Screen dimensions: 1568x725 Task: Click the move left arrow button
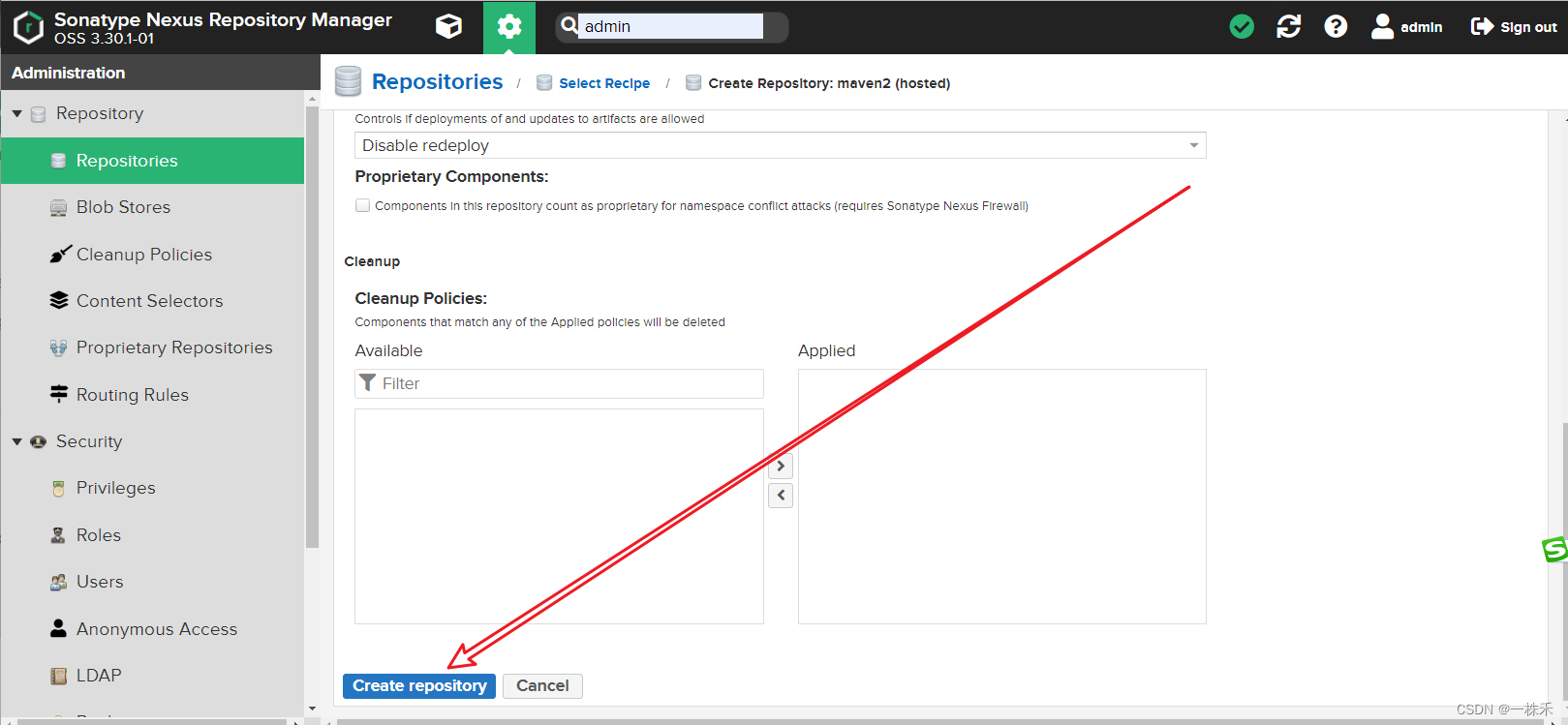click(x=781, y=495)
